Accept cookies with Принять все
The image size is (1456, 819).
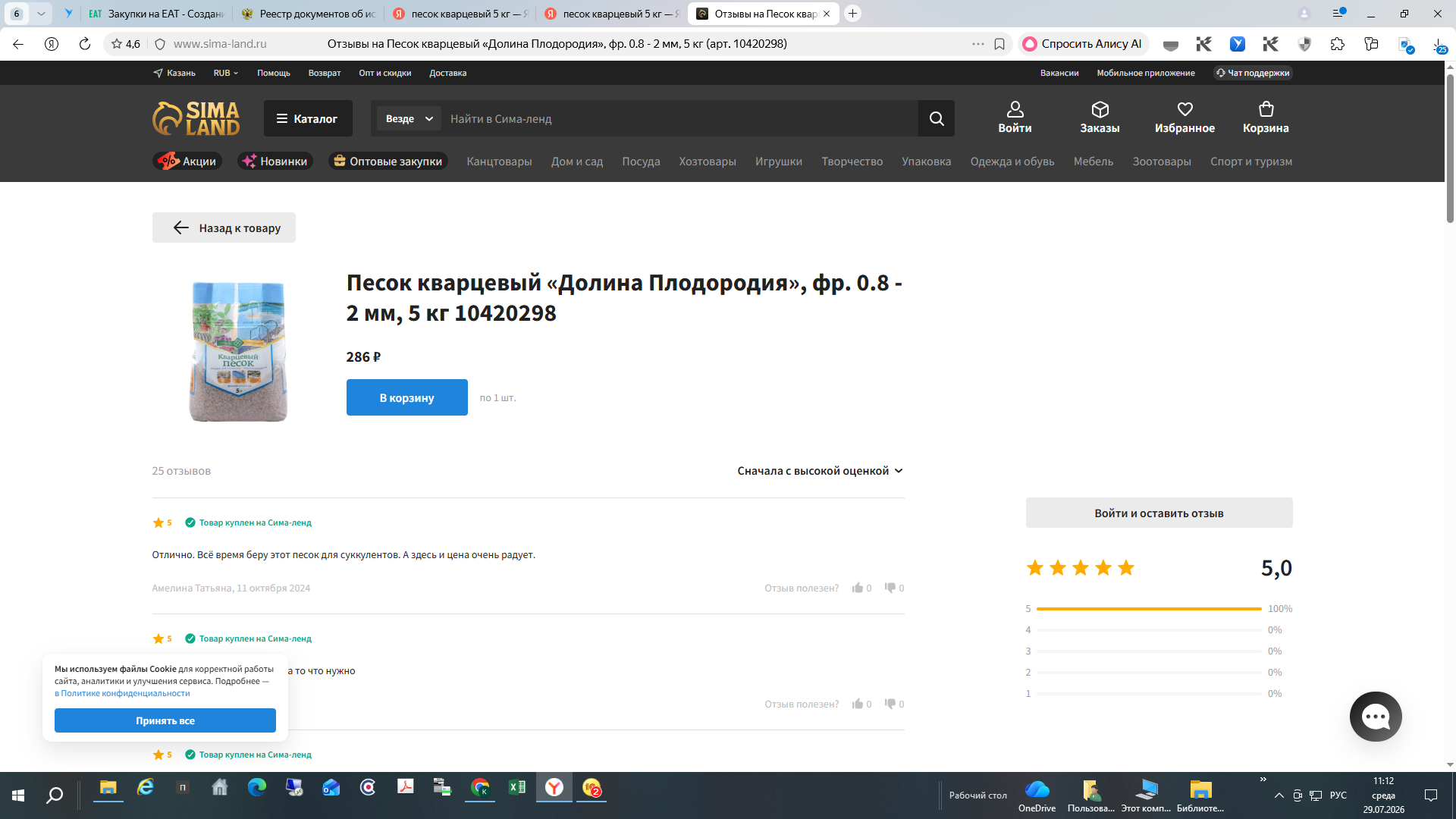(165, 720)
